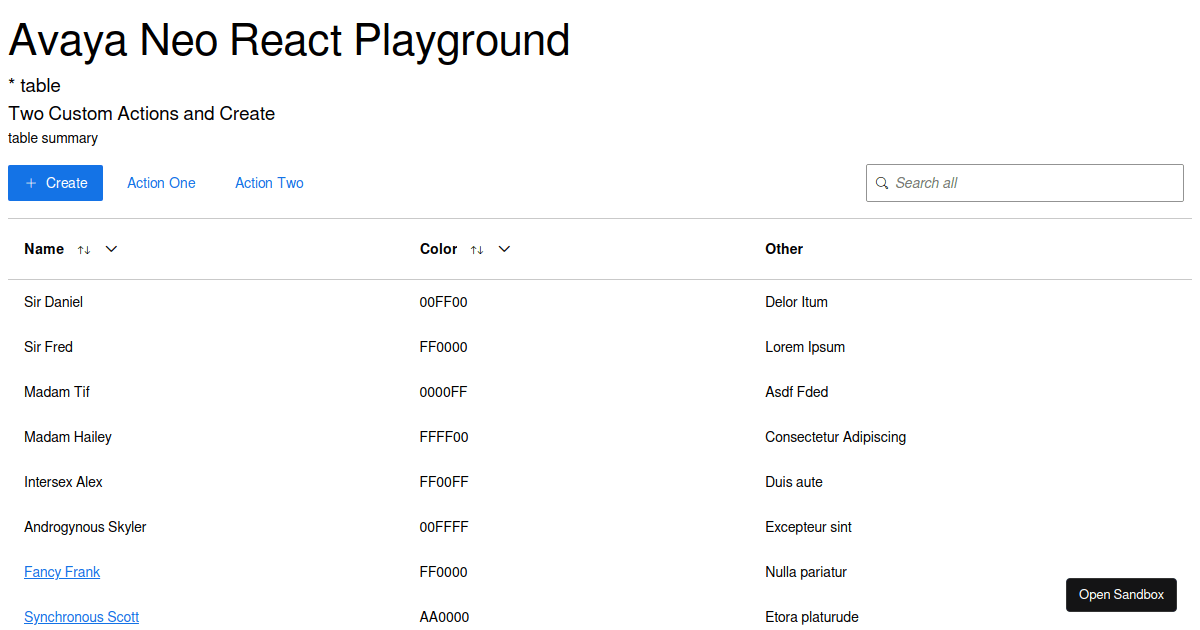Follow the Synchronous Scott link

pyautogui.click(x=81, y=617)
